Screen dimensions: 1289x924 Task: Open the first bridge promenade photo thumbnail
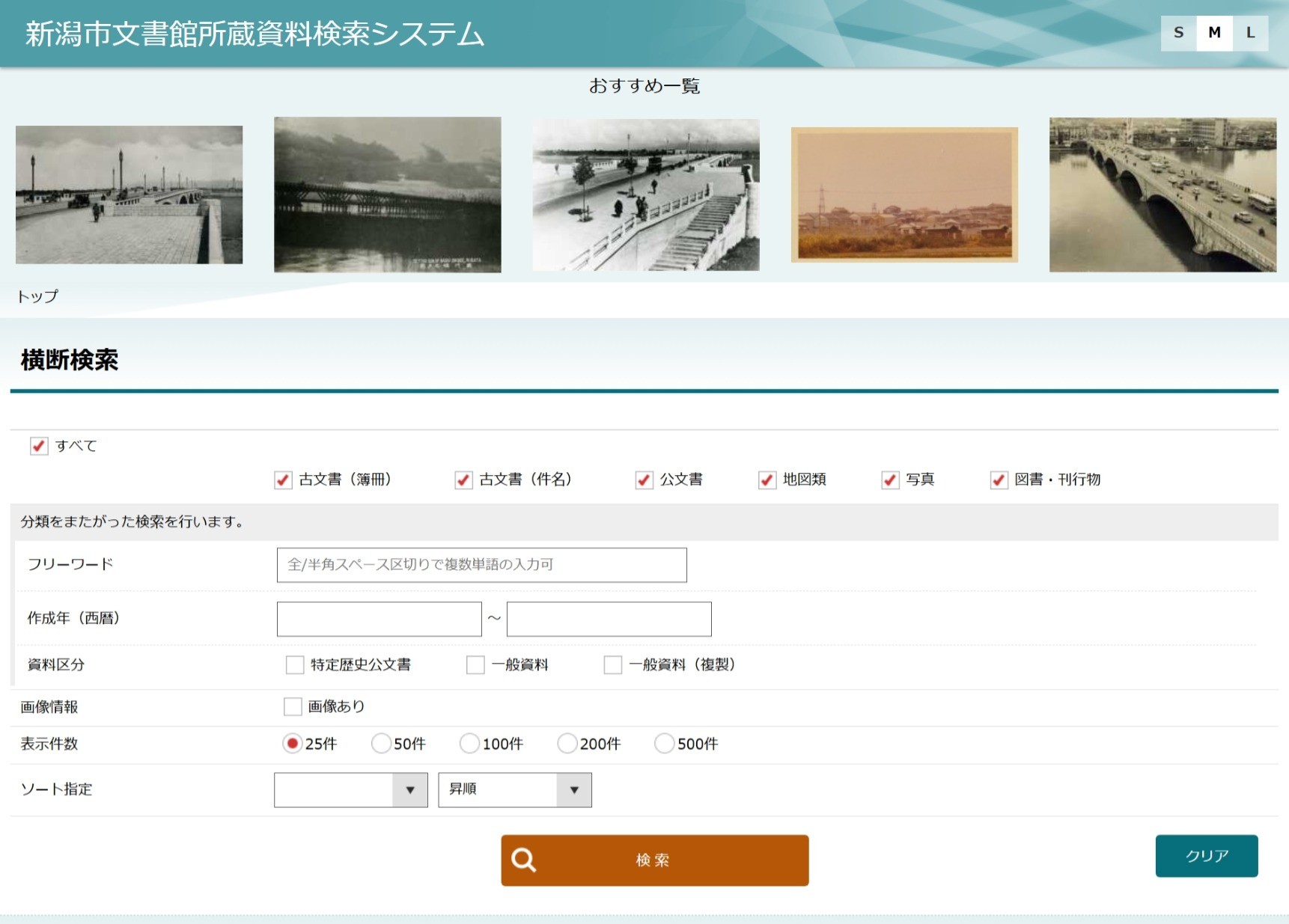129,195
